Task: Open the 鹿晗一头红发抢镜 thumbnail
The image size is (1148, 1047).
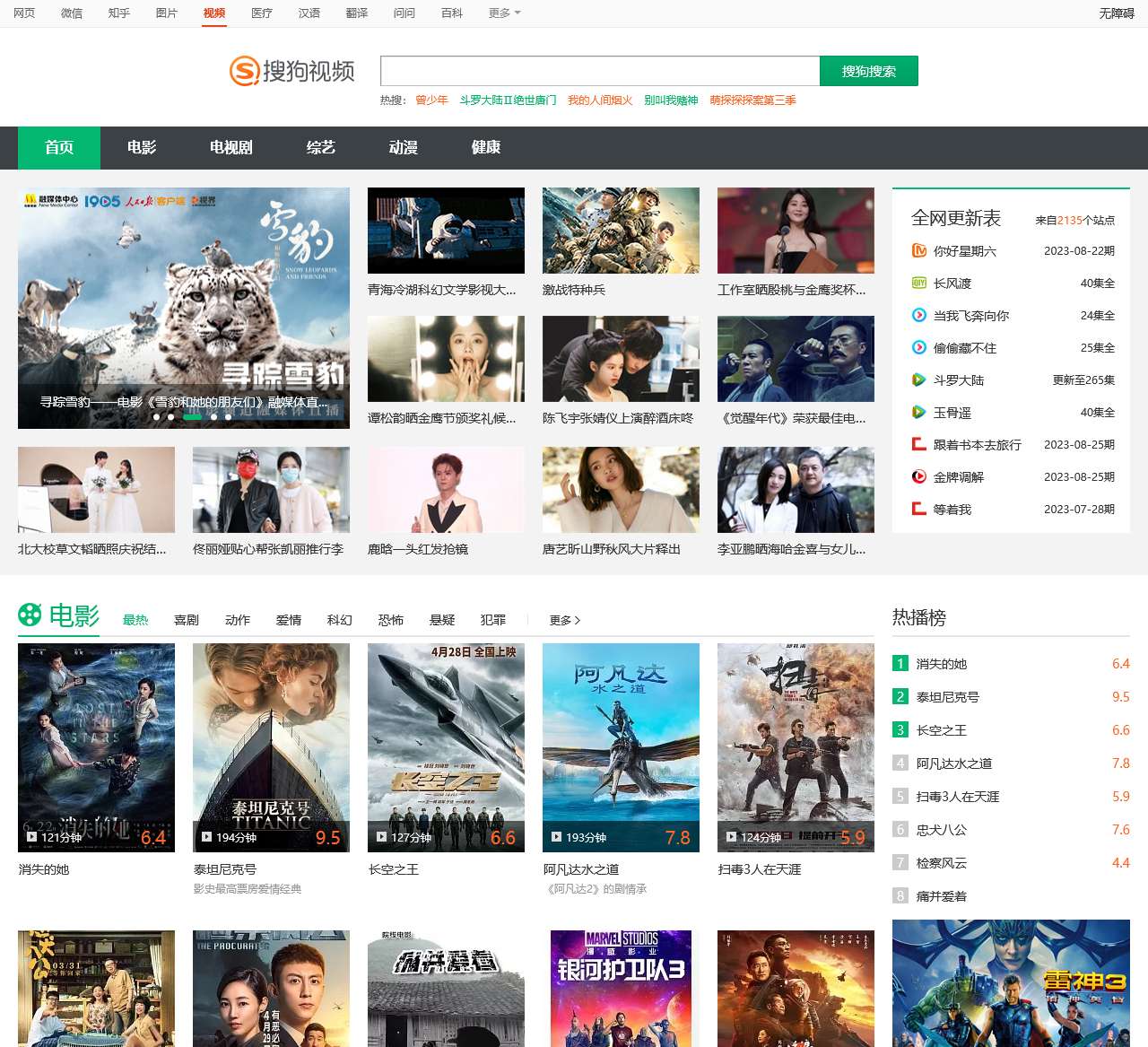Action: [x=446, y=490]
